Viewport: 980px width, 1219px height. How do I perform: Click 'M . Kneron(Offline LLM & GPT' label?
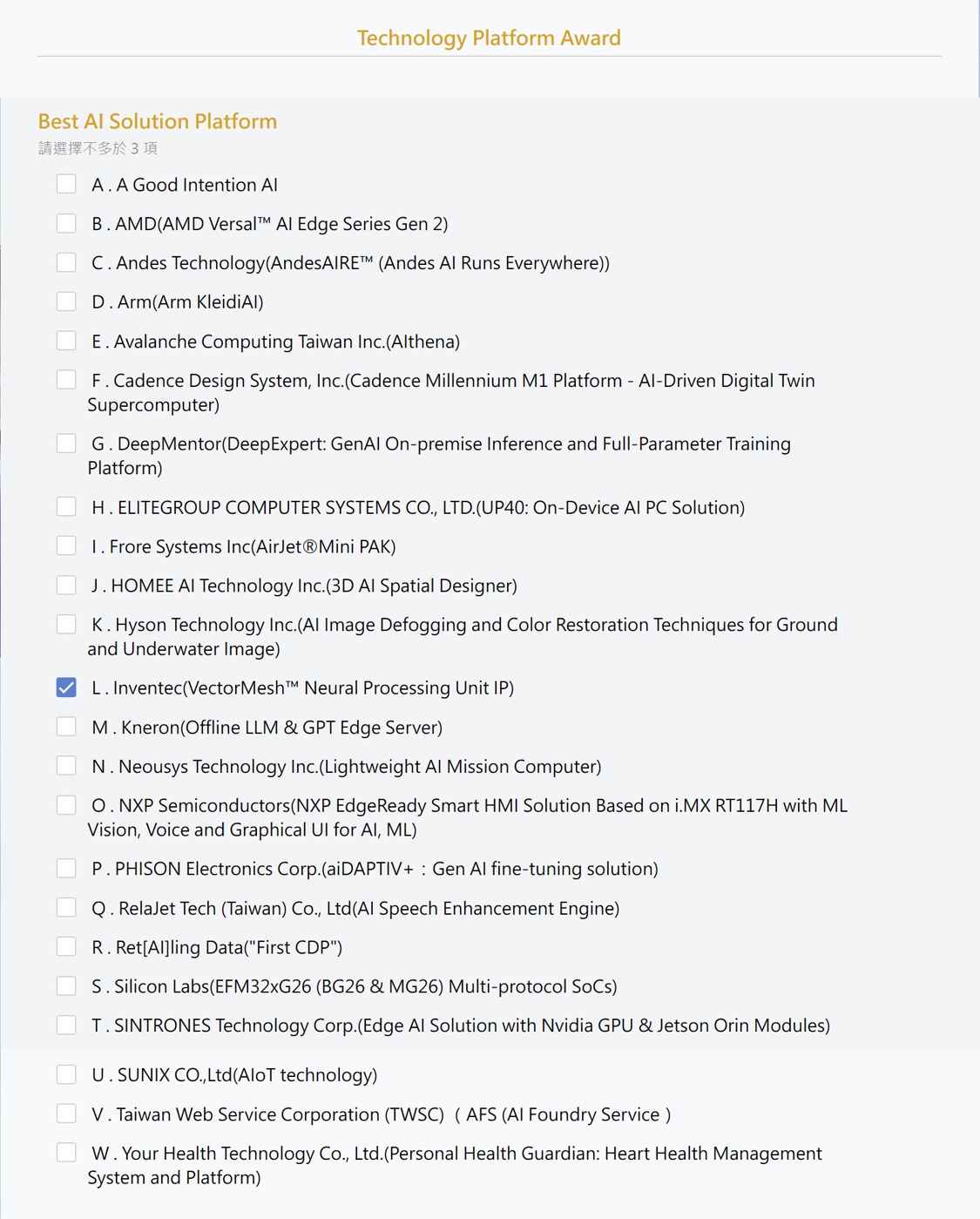click(x=267, y=728)
